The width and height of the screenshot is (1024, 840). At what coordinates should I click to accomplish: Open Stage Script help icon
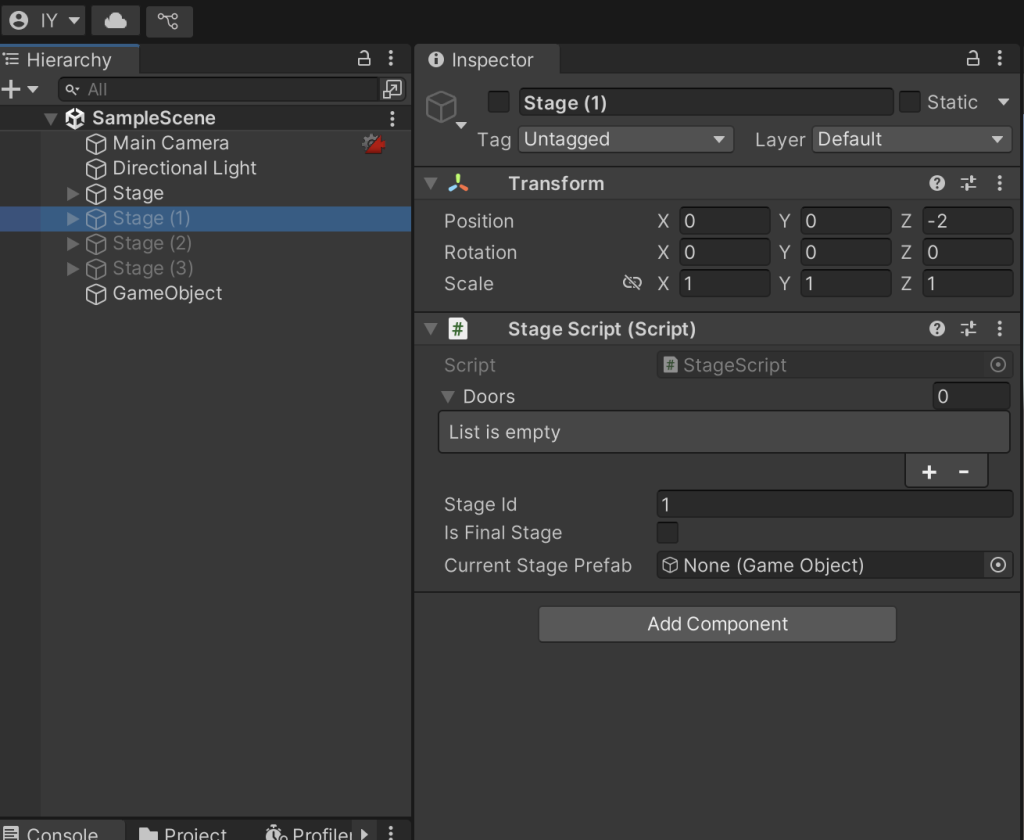coord(936,329)
